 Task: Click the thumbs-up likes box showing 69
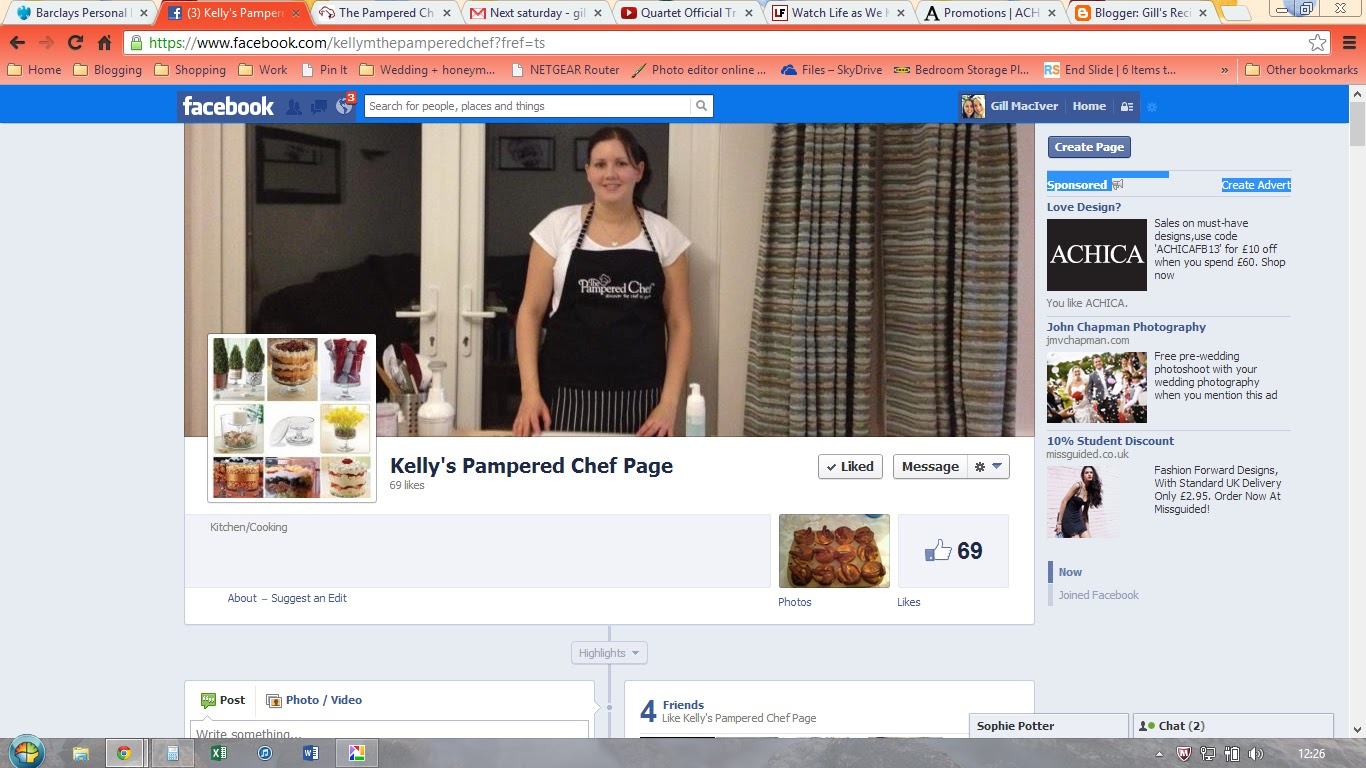(x=953, y=551)
